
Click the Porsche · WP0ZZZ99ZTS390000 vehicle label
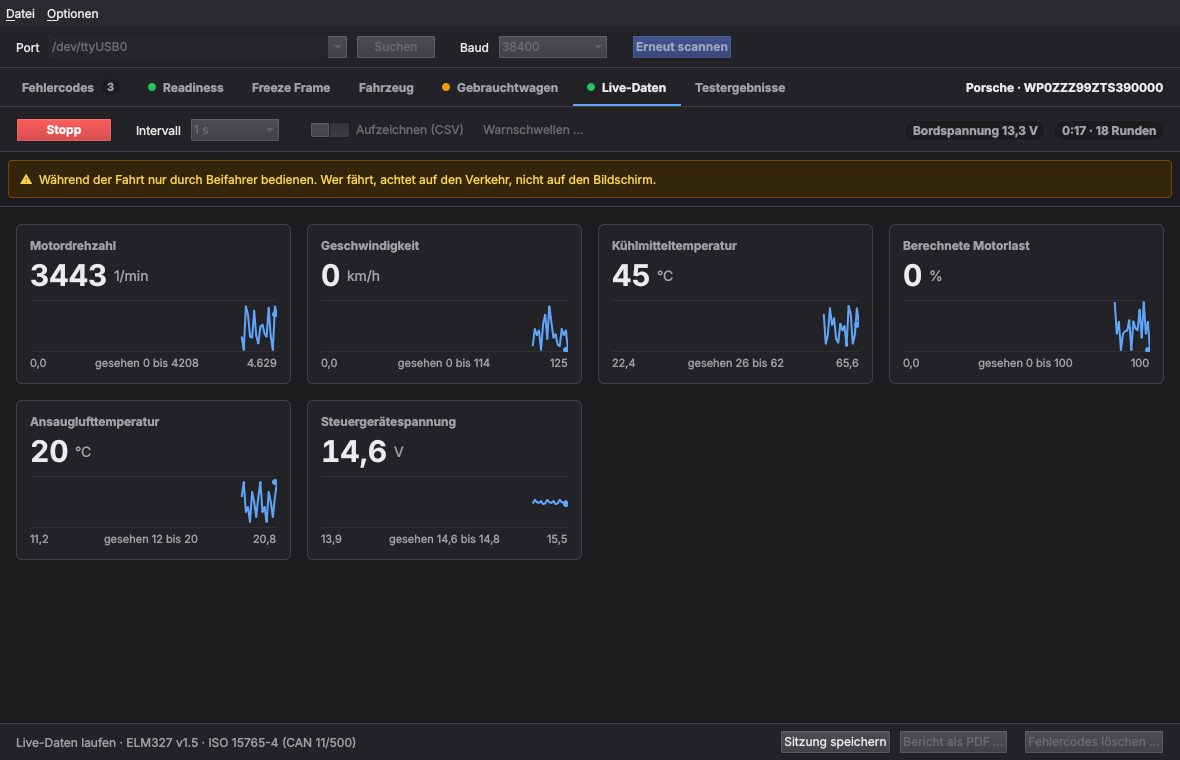[x=1064, y=87]
